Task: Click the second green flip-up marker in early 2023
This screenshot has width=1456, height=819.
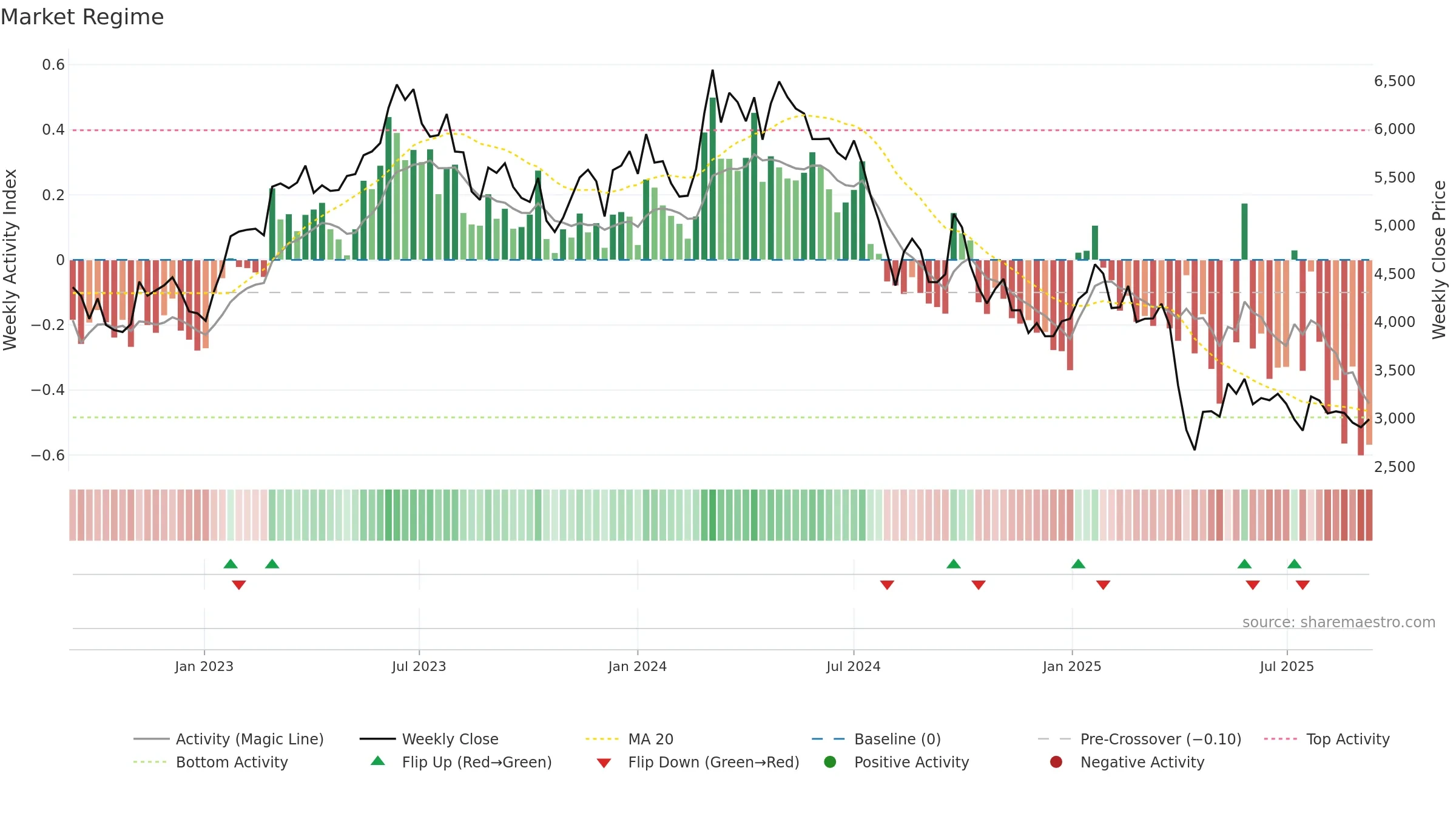Action: (x=272, y=564)
